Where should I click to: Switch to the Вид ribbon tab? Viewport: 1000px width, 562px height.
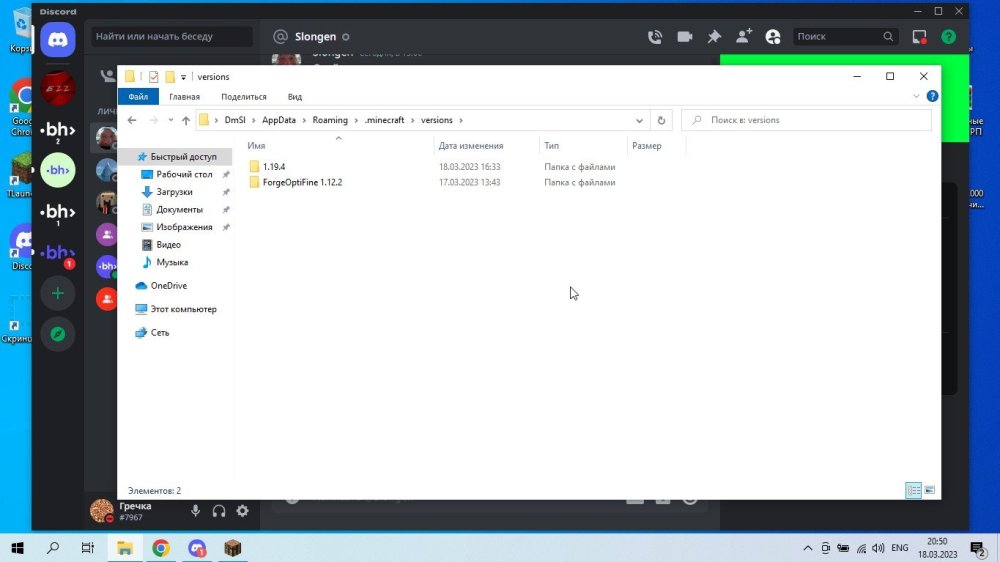click(x=295, y=97)
